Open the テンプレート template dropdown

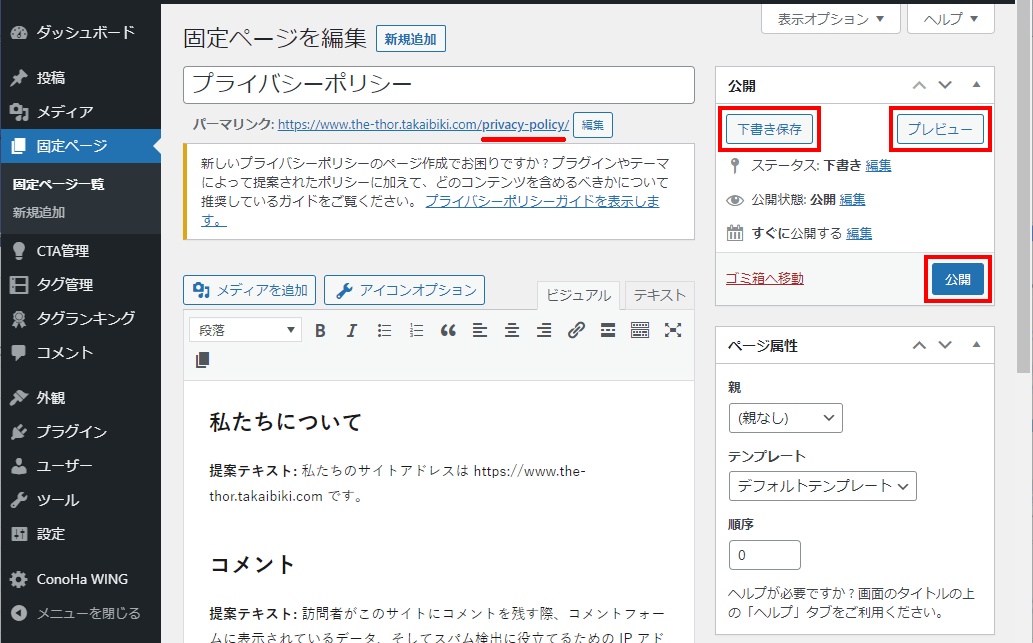tap(823, 486)
